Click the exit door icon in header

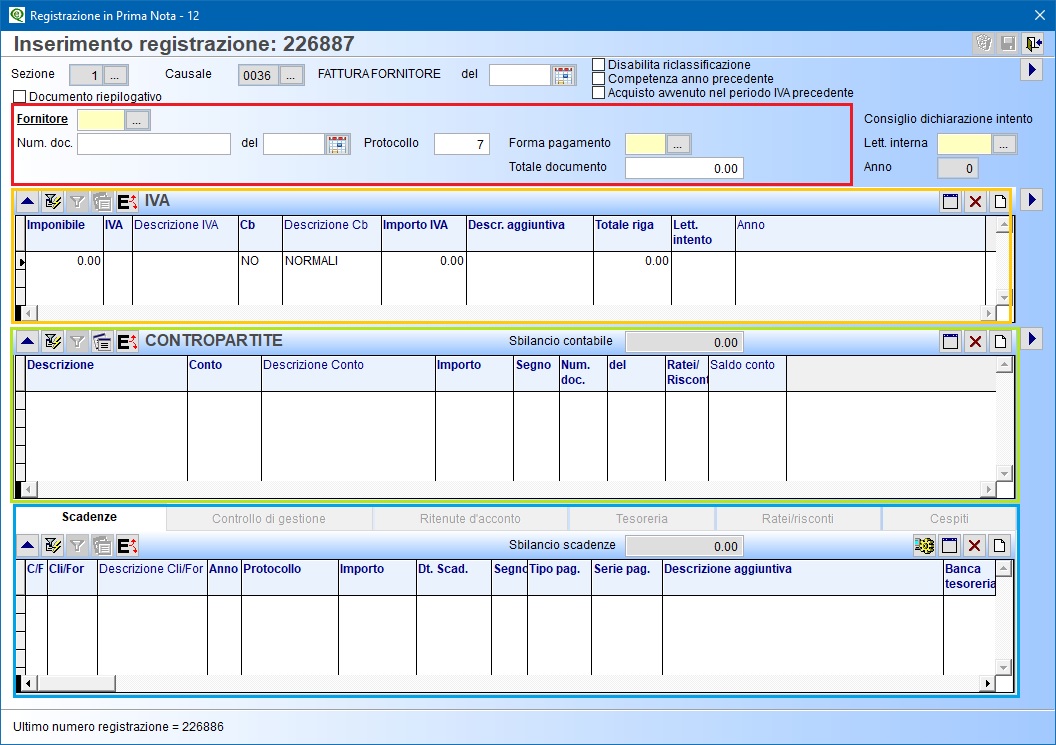pyautogui.click(x=1032, y=43)
